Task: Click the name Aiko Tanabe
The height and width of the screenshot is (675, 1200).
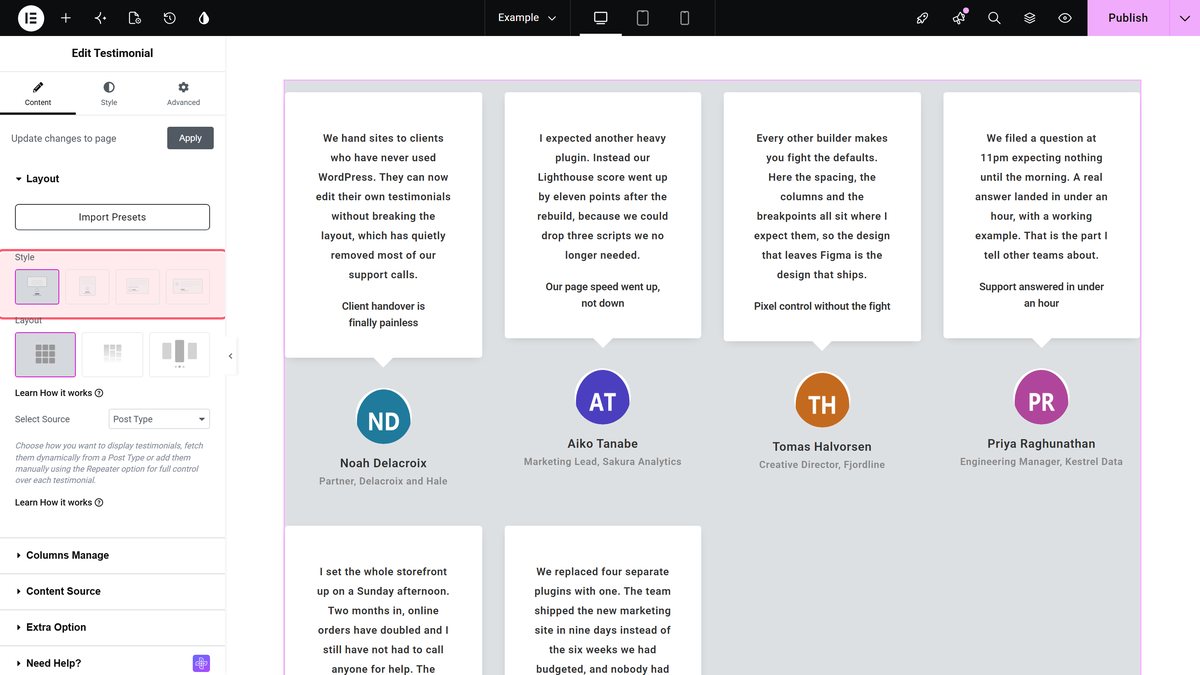Action: (603, 443)
